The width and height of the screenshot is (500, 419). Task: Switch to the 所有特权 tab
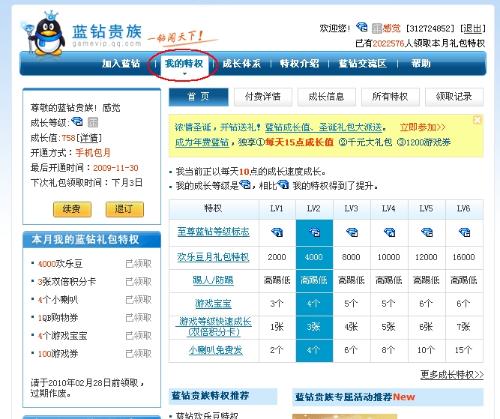pos(390,97)
